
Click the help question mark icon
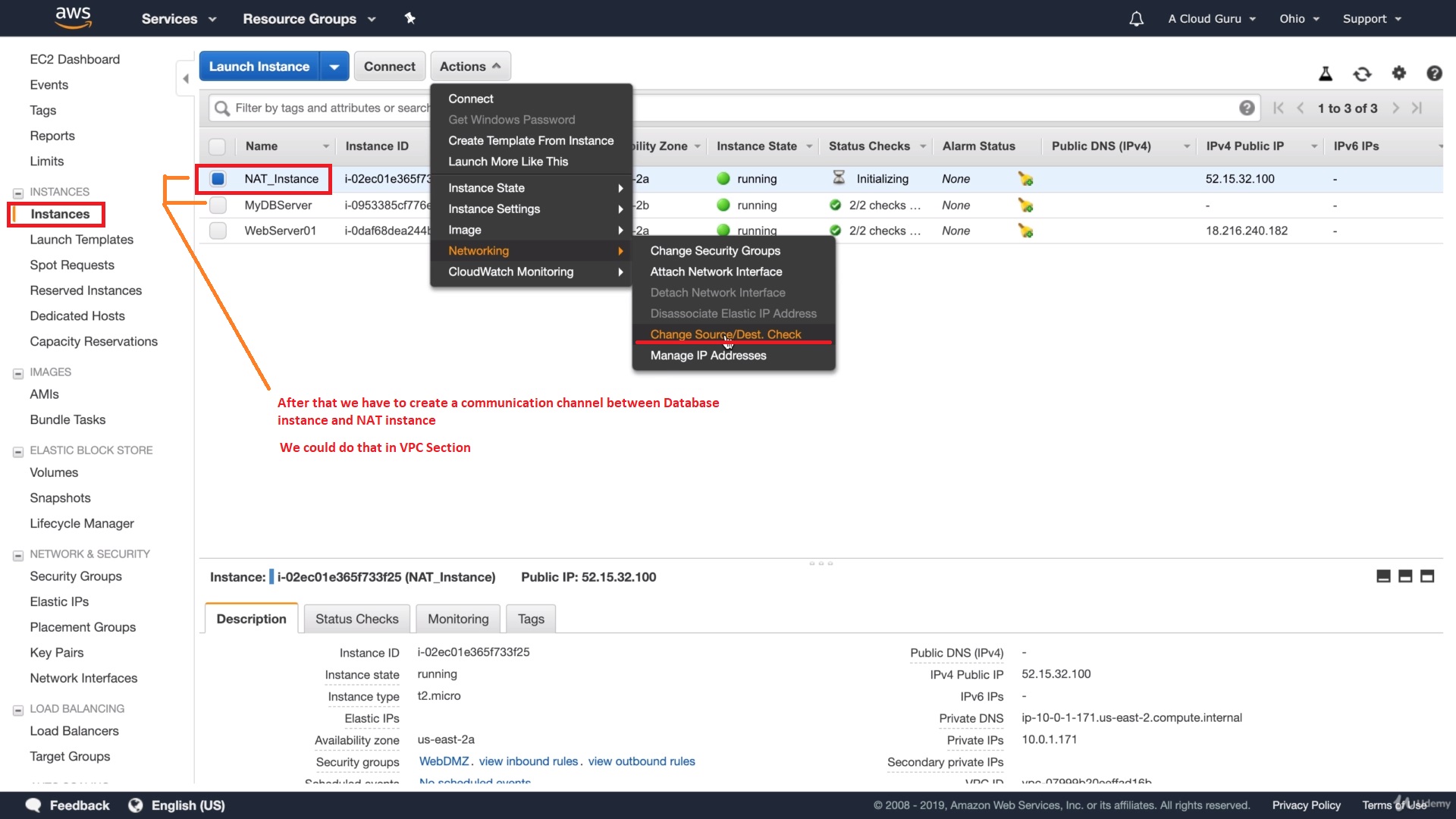tap(1434, 73)
